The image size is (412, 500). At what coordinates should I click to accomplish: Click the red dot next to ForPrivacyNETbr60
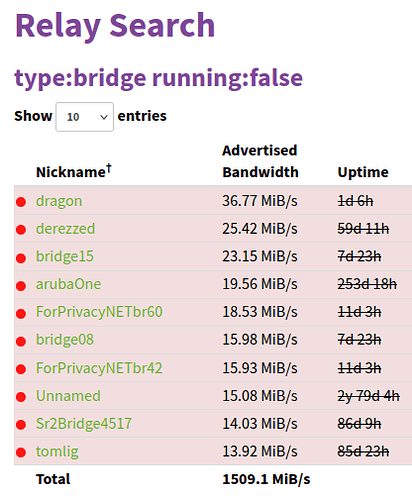tap(21, 313)
